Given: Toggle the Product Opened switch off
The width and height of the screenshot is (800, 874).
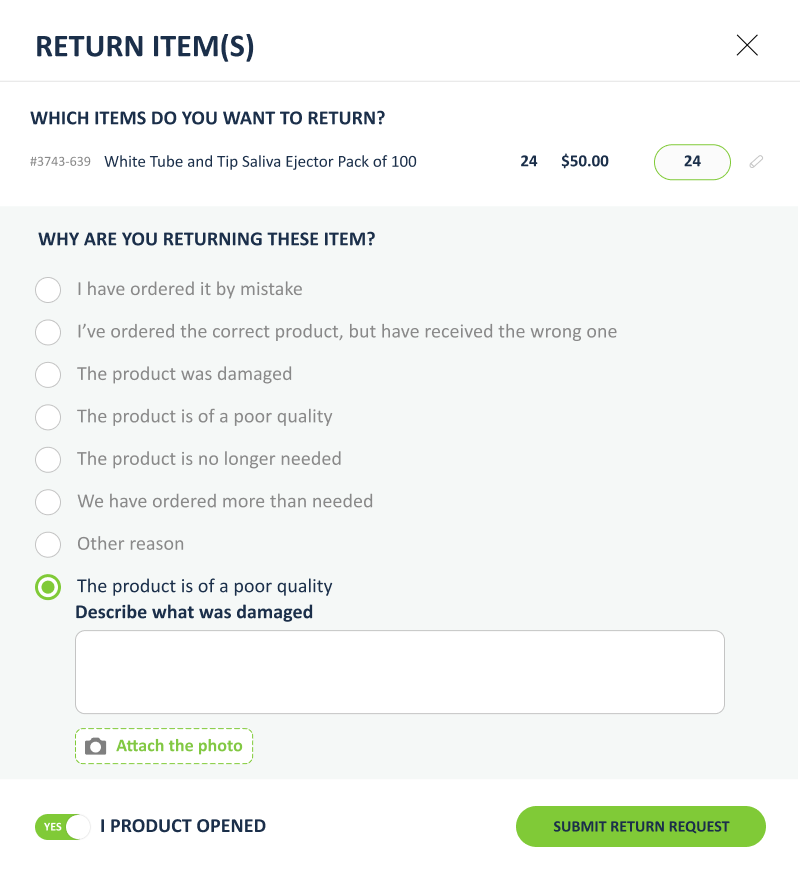Looking at the screenshot, I should coord(62,827).
